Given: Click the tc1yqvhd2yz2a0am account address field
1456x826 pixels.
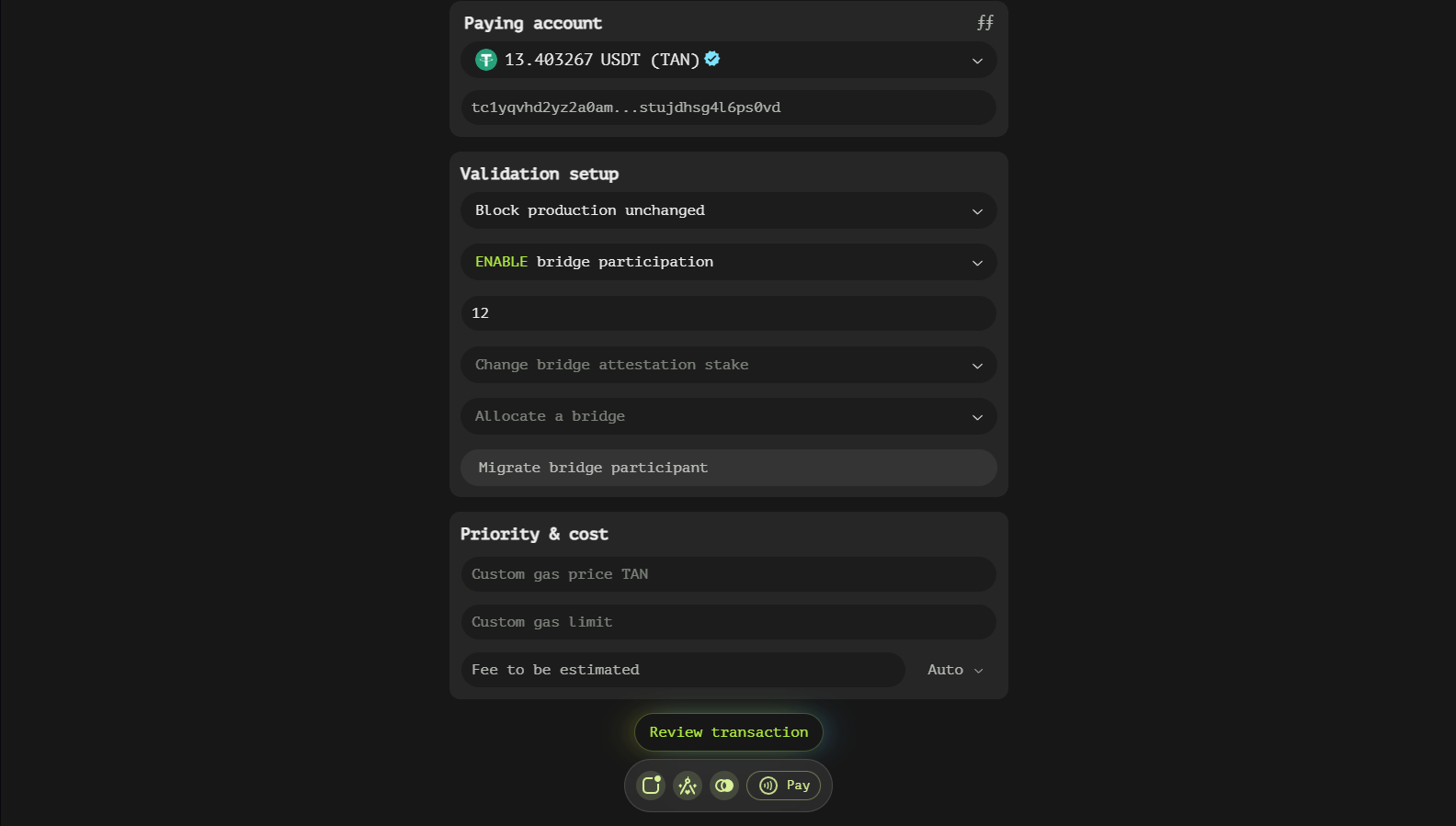Looking at the screenshot, I should click(x=728, y=107).
